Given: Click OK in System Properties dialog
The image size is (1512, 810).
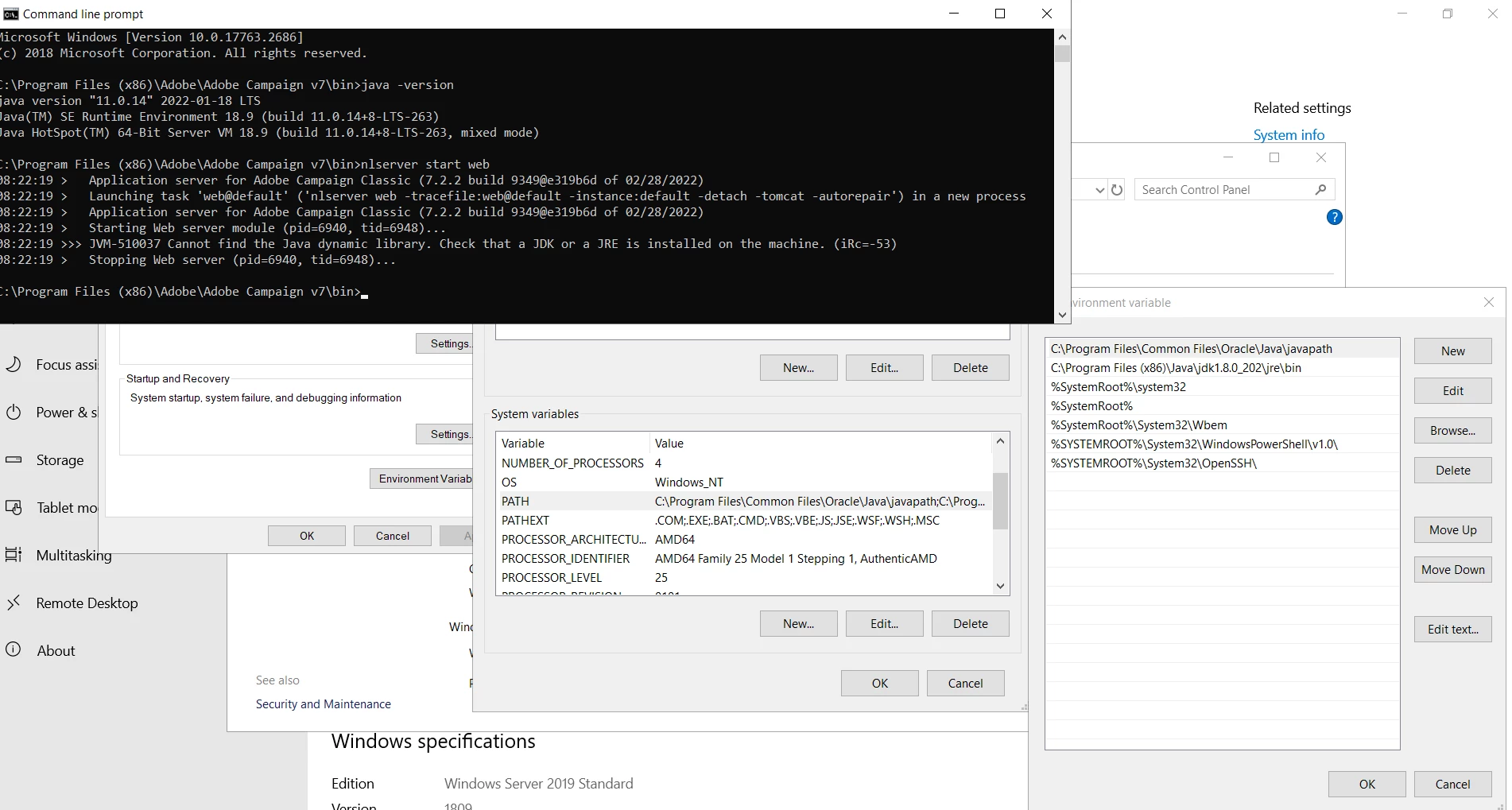Looking at the screenshot, I should 306,536.
